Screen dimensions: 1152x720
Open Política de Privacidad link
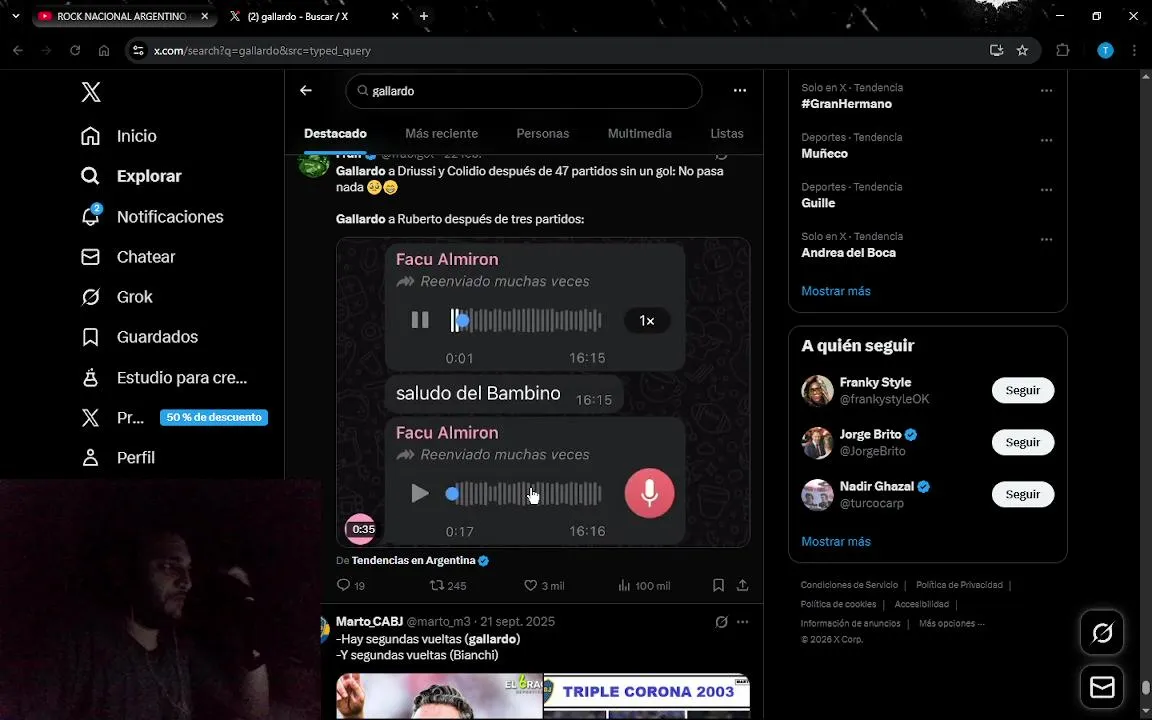[959, 586]
